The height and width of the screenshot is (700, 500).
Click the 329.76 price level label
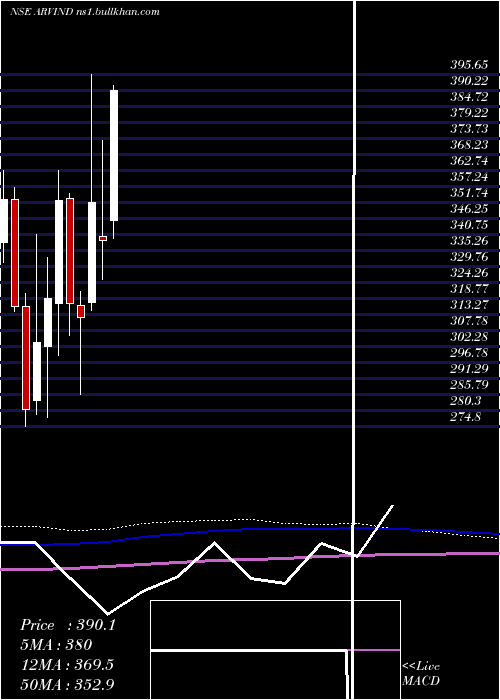pos(469,257)
